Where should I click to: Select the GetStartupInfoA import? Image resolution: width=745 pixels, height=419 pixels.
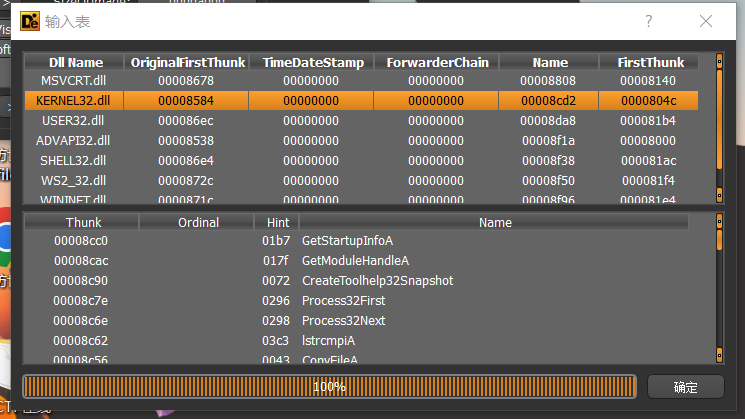pyautogui.click(x=356, y=241)
